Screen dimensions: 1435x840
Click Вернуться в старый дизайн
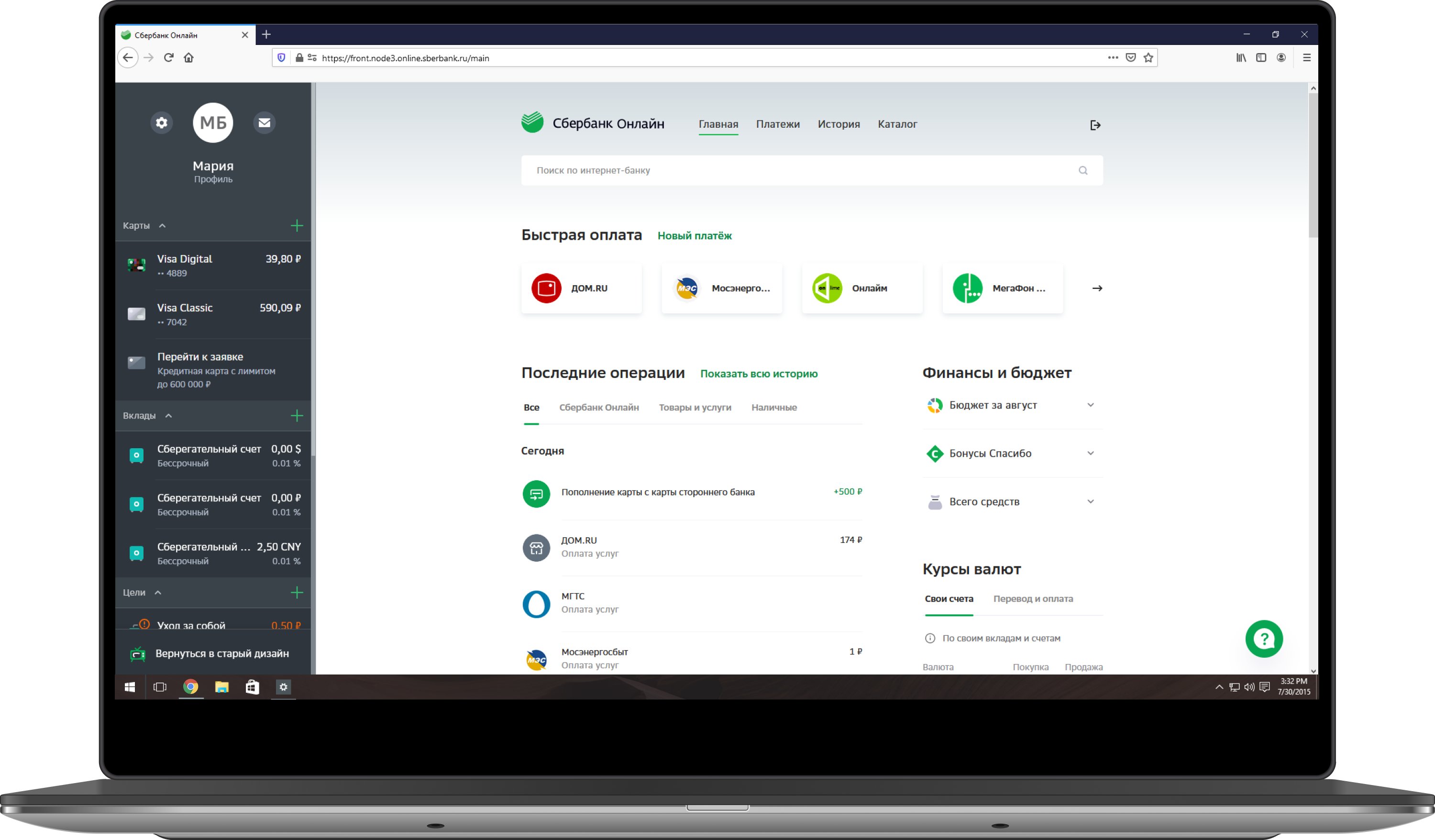[213, 653]
